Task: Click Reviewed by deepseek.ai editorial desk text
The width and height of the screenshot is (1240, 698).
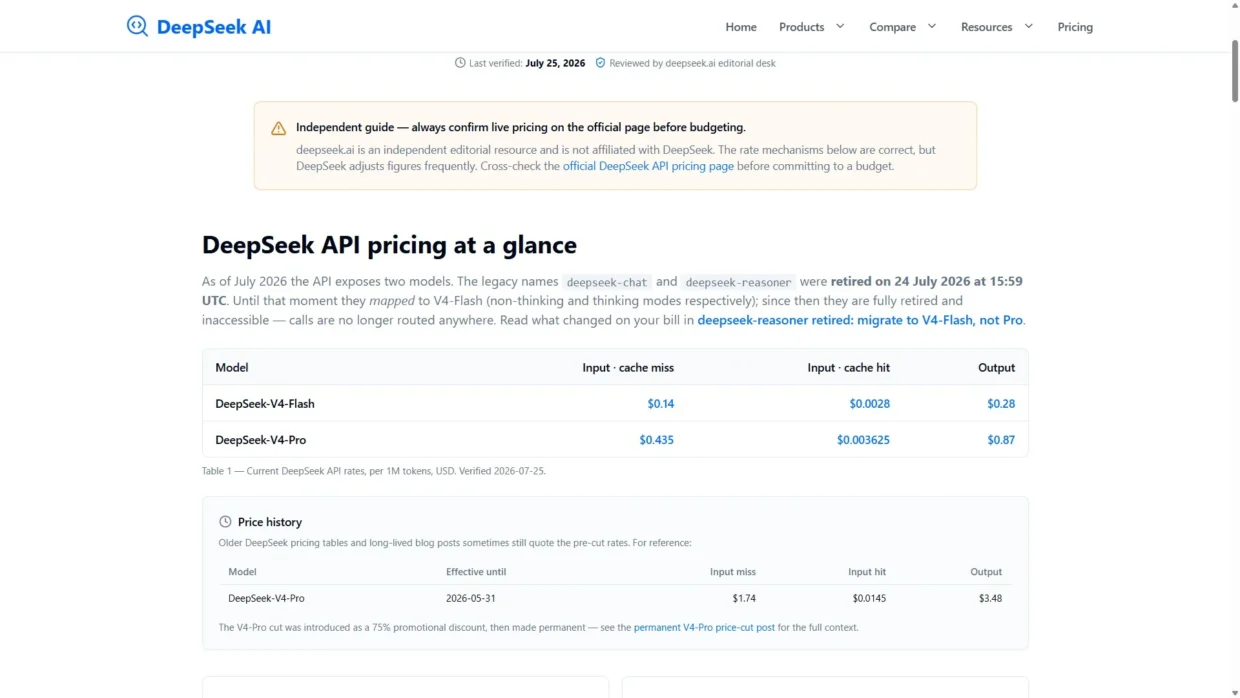Action: click(x=692, y=63)
